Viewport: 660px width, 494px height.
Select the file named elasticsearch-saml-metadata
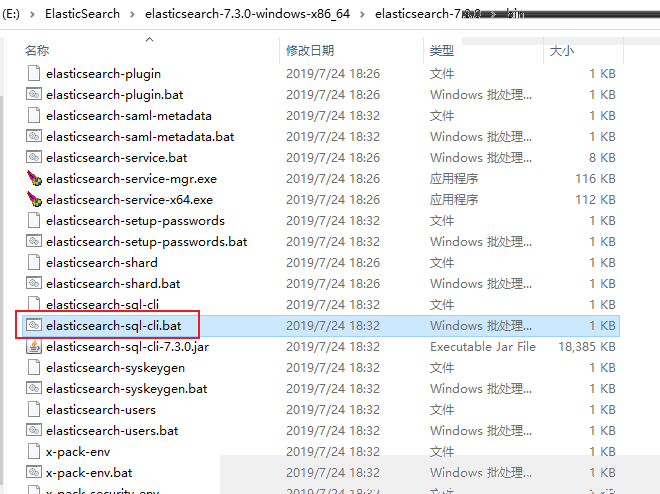pos(129,116)
